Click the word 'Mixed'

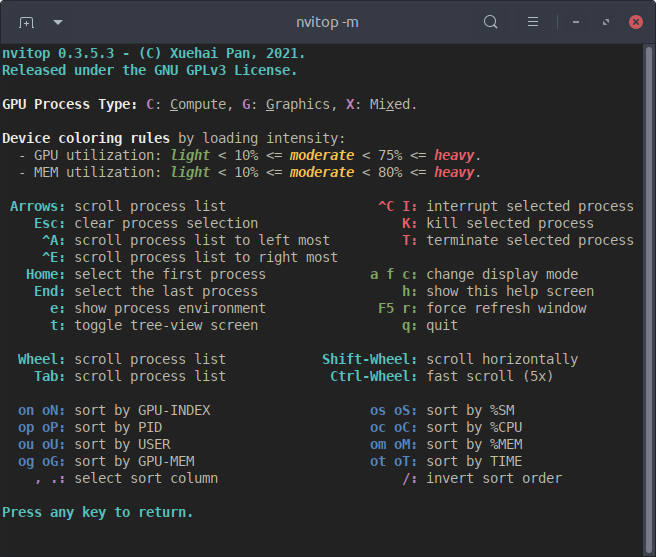coord(390,104)
